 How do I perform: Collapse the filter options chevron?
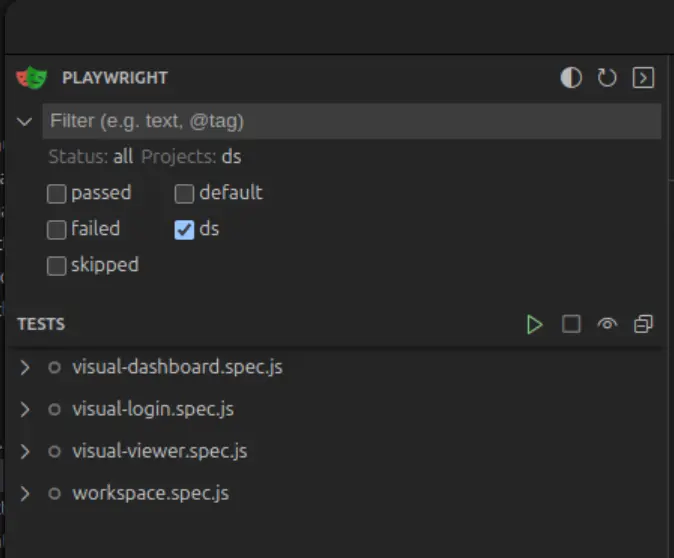click(25, 122)
